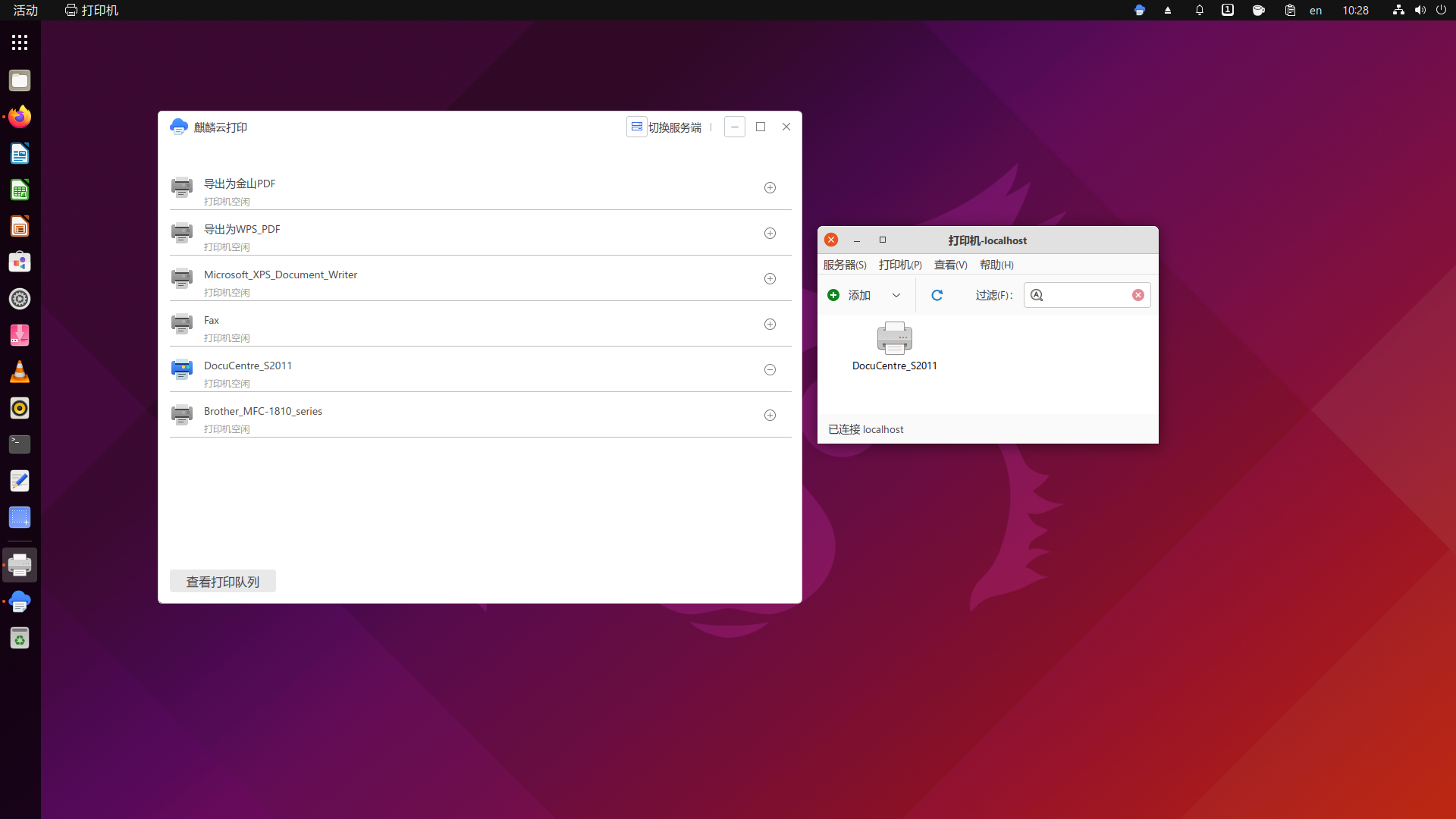The width and height of the screenshot is (1456, 819).
Task: Open the pink downloader app in dock
Action: click(x=20, y=335)
